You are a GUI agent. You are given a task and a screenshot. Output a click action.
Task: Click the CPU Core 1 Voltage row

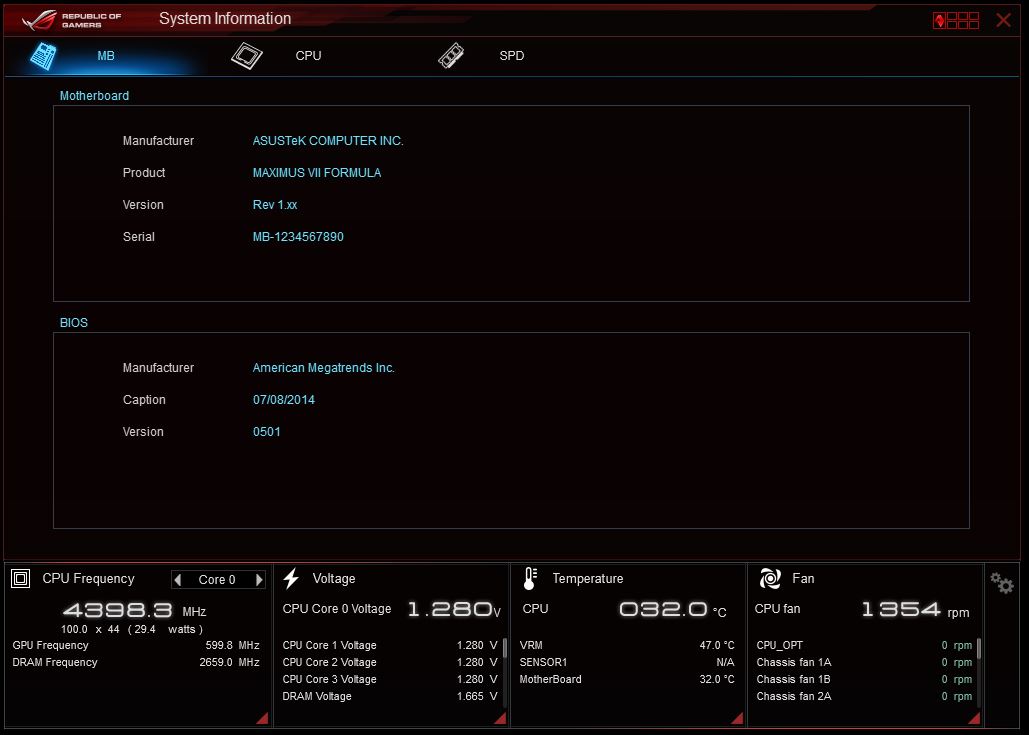click(x=390, y=645)
